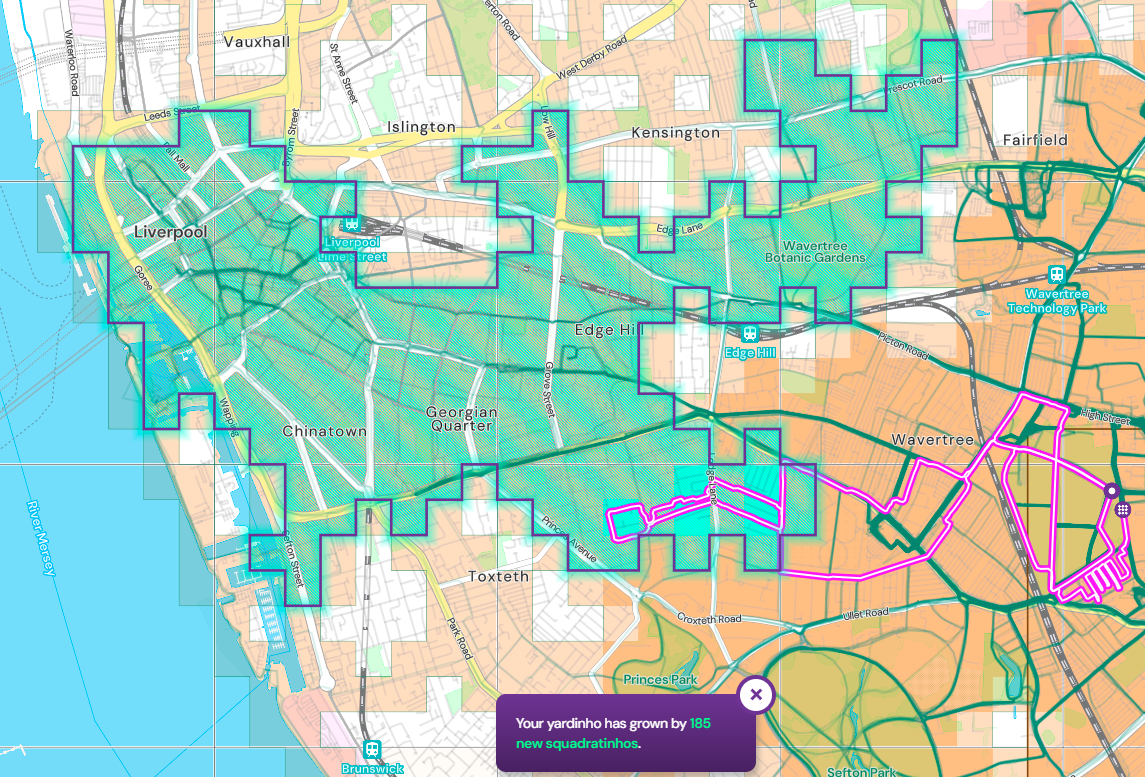Click the Liverpool Lime Street station icon
The image size is (1145, 777).
pyautogui.click(x=351, y=226)
